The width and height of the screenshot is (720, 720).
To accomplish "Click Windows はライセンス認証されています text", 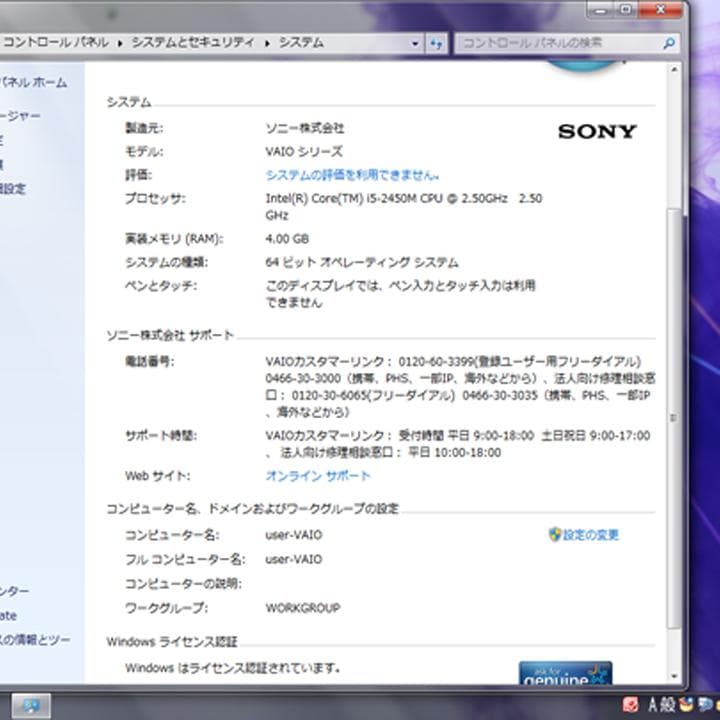I will 233,668.
